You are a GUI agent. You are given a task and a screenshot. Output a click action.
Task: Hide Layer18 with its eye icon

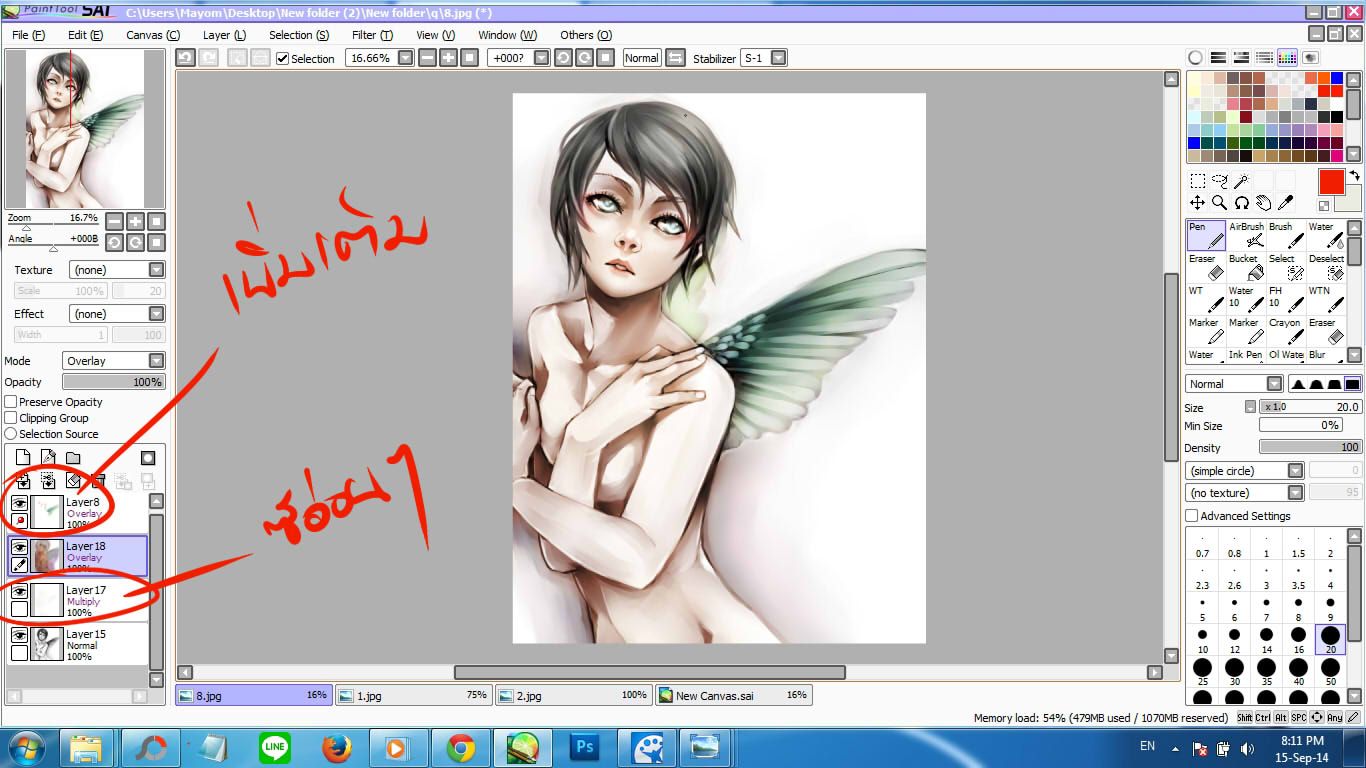point(19,547)
